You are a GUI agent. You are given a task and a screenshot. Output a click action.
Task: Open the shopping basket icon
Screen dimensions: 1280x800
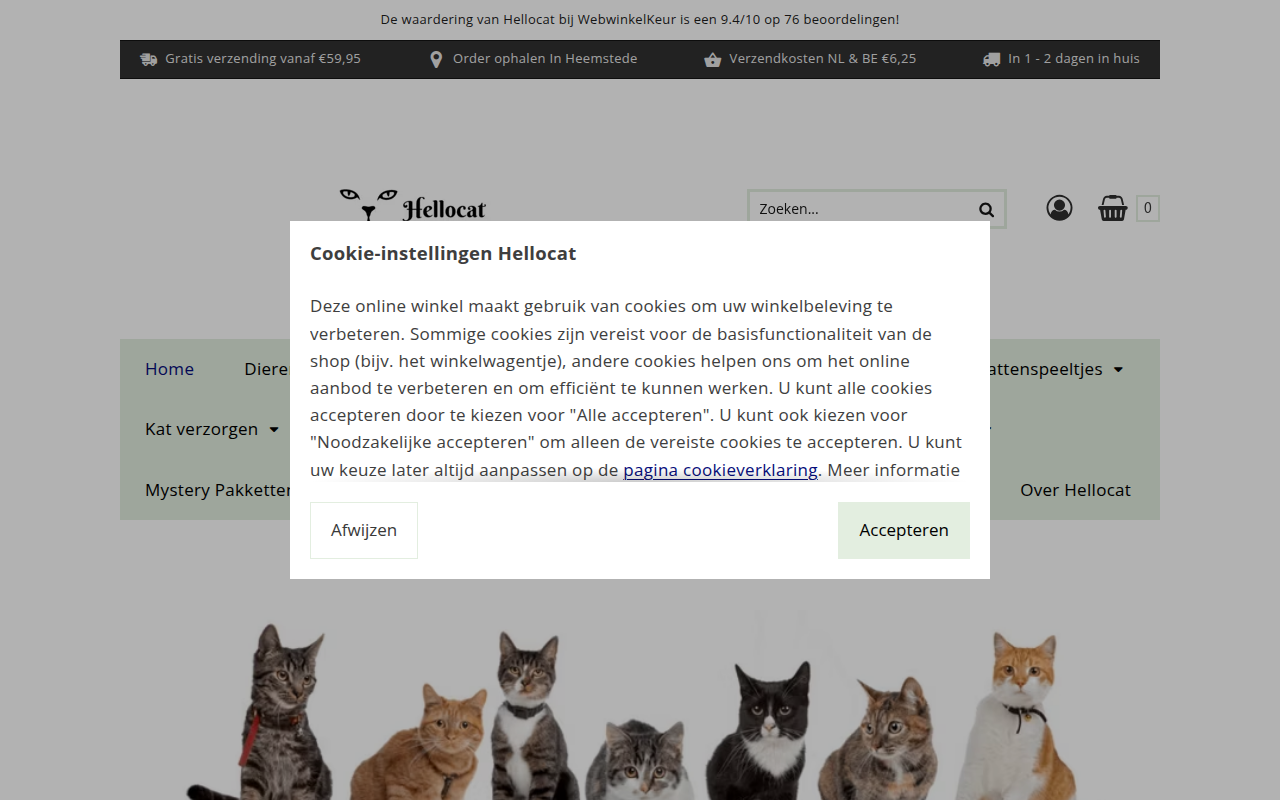1113,208
